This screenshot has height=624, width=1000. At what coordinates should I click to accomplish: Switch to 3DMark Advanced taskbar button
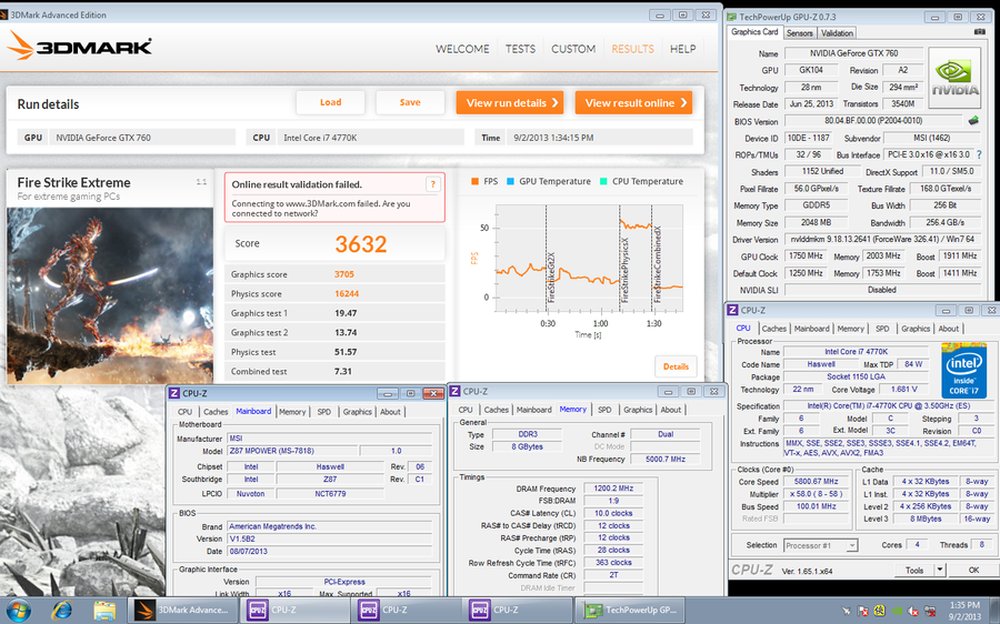[183, 610]
